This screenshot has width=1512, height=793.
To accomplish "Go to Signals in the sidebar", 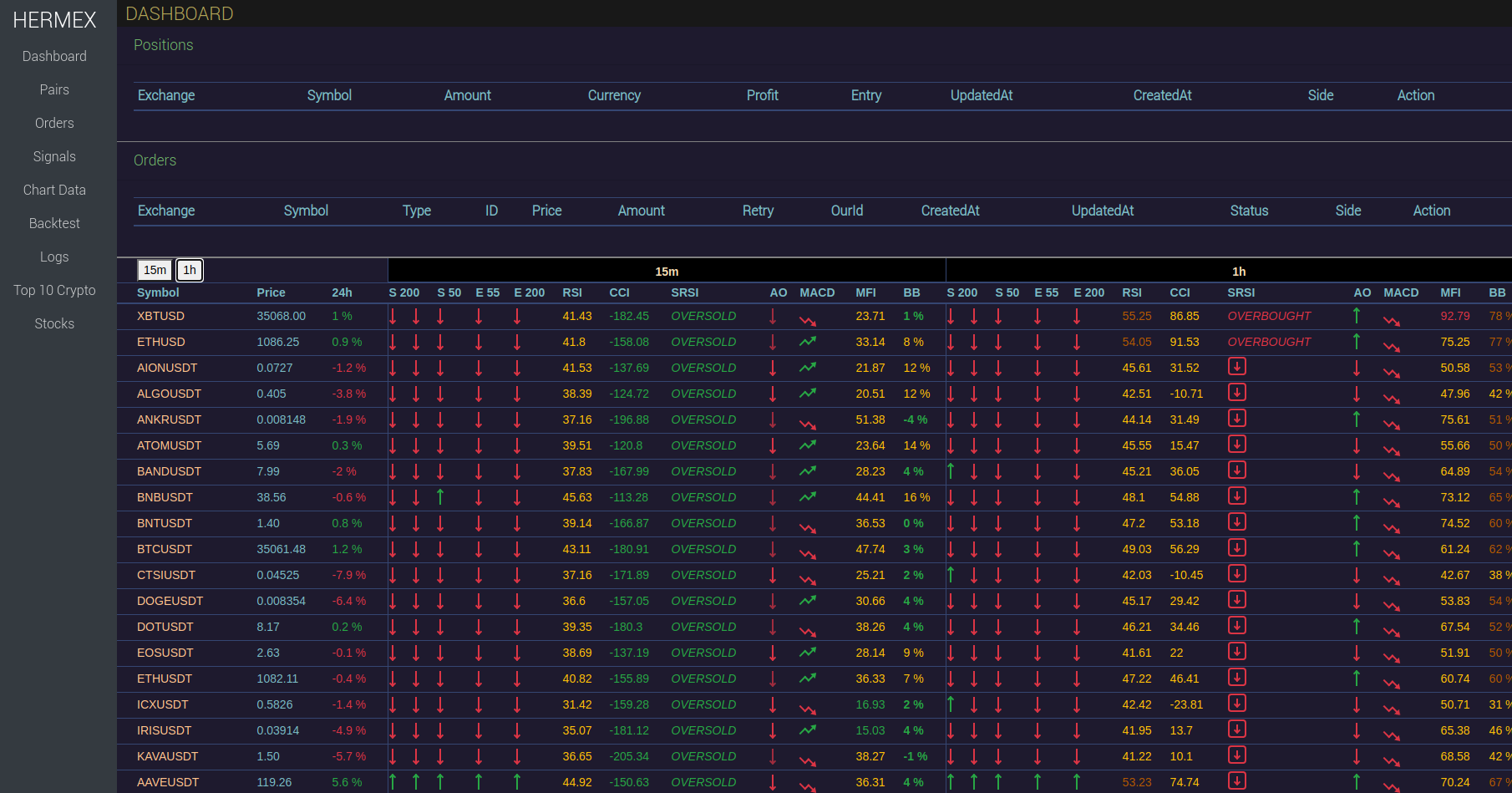I will click(x=54, y=156).
